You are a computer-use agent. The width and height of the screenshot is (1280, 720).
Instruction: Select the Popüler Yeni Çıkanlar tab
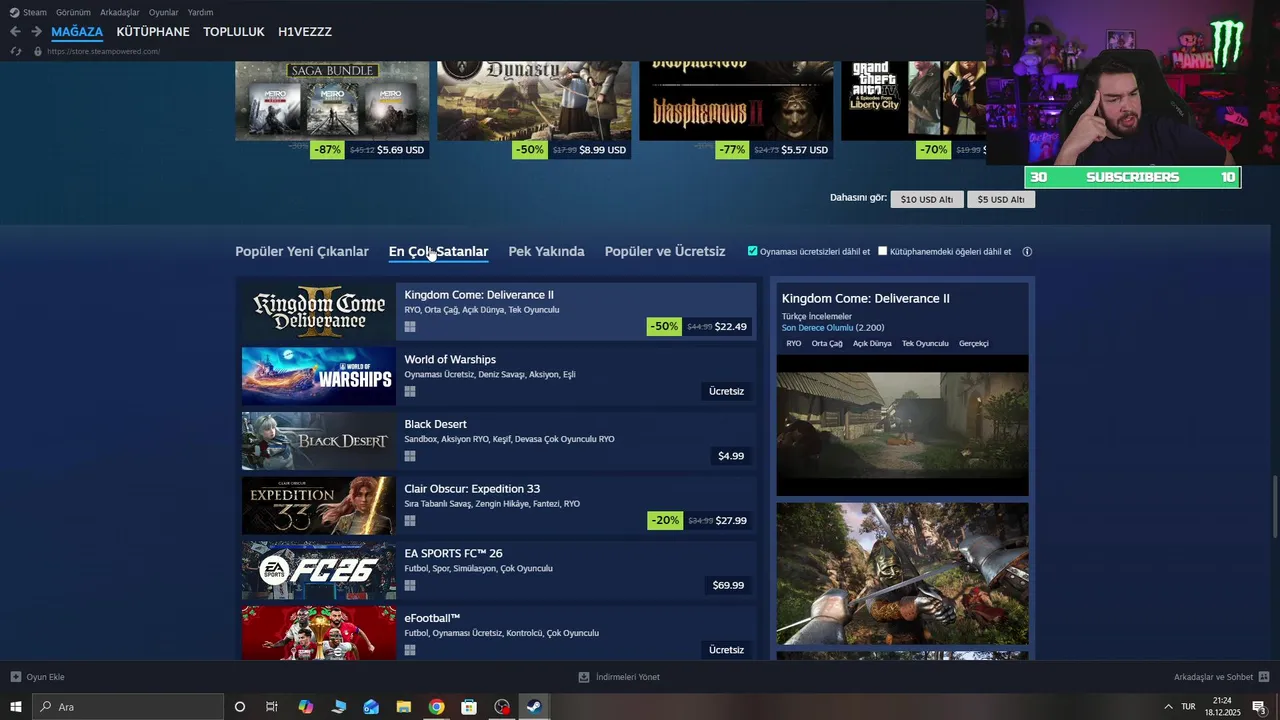pos(302,252)
